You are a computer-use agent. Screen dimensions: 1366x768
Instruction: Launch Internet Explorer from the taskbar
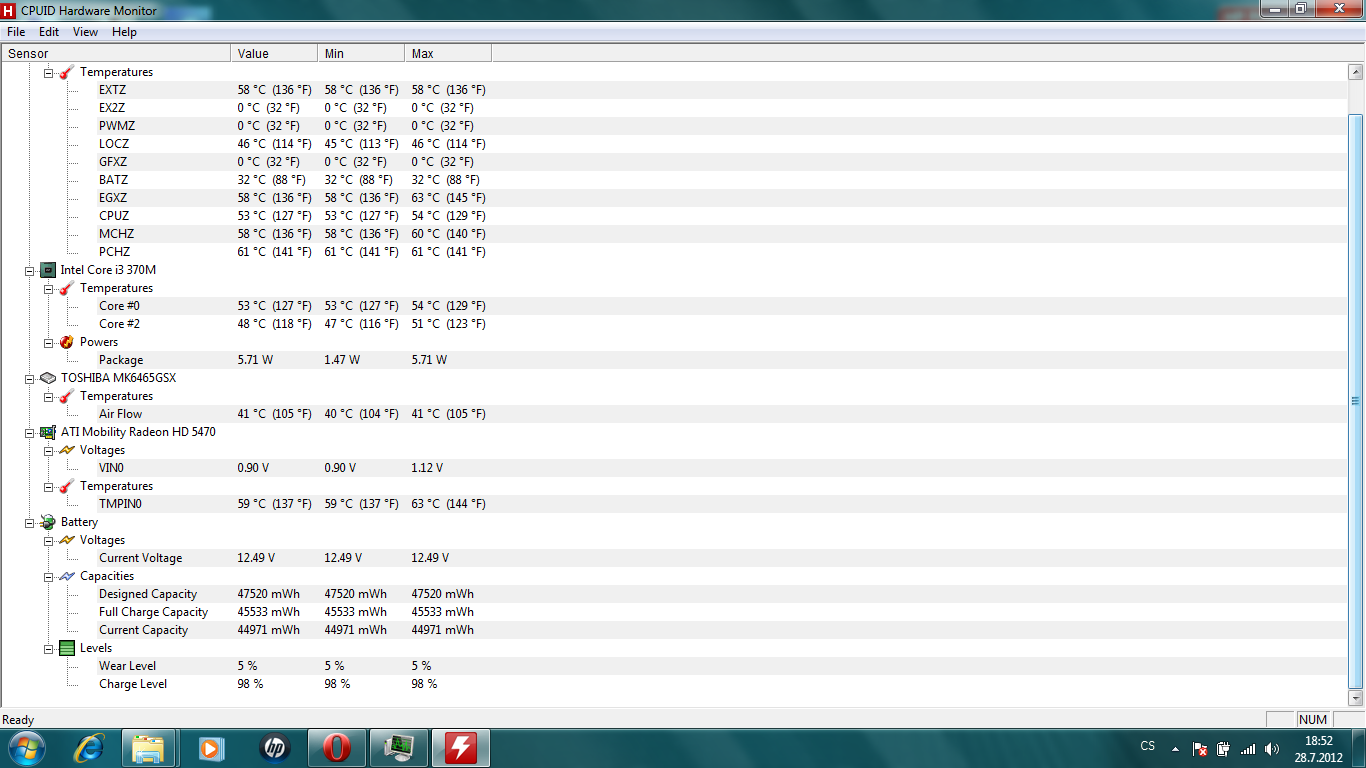[x=91, y=747]
